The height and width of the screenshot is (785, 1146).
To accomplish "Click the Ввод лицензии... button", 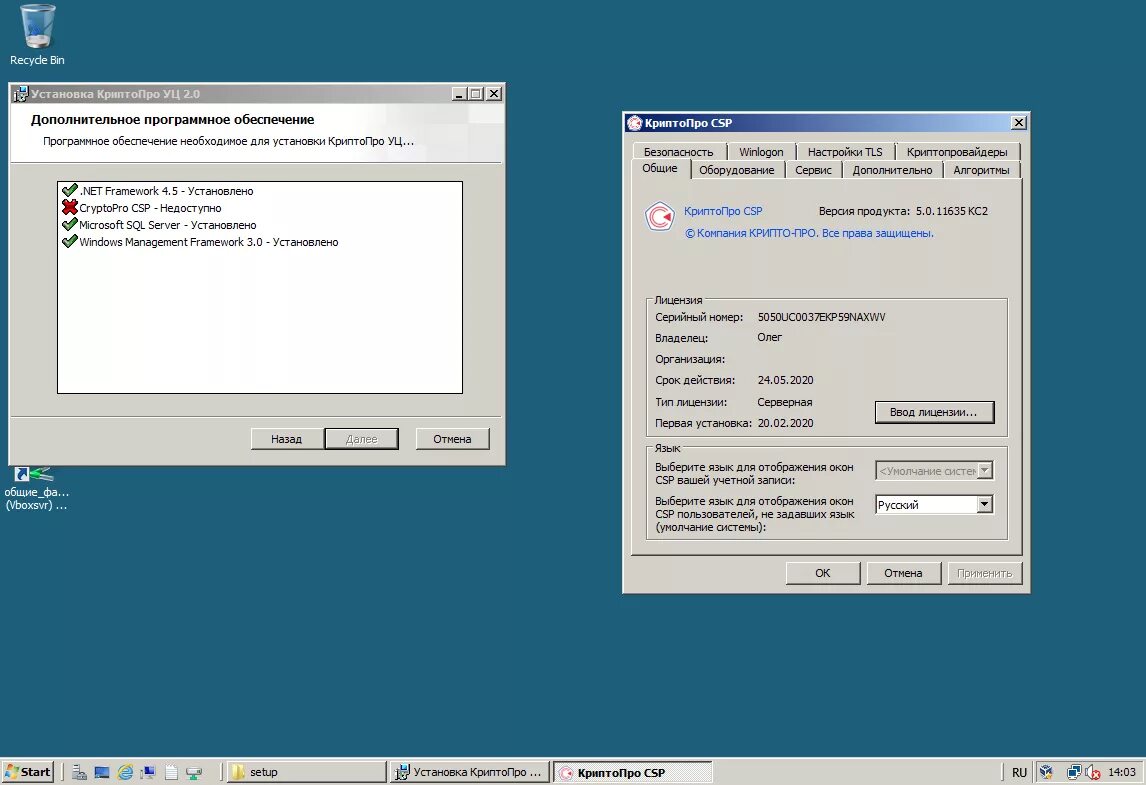I will 934,412.
